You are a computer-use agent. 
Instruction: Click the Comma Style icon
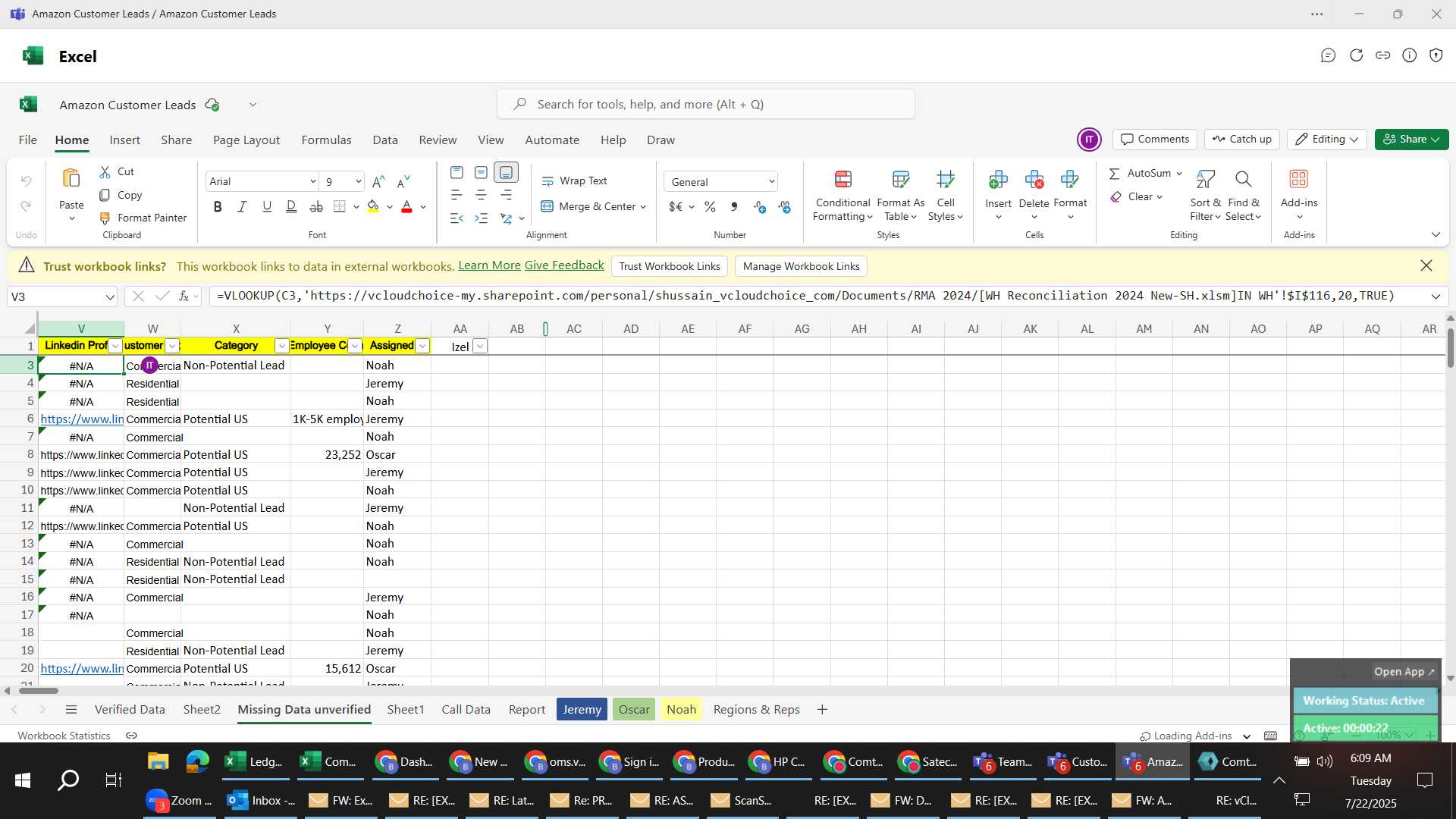[734, 206]
